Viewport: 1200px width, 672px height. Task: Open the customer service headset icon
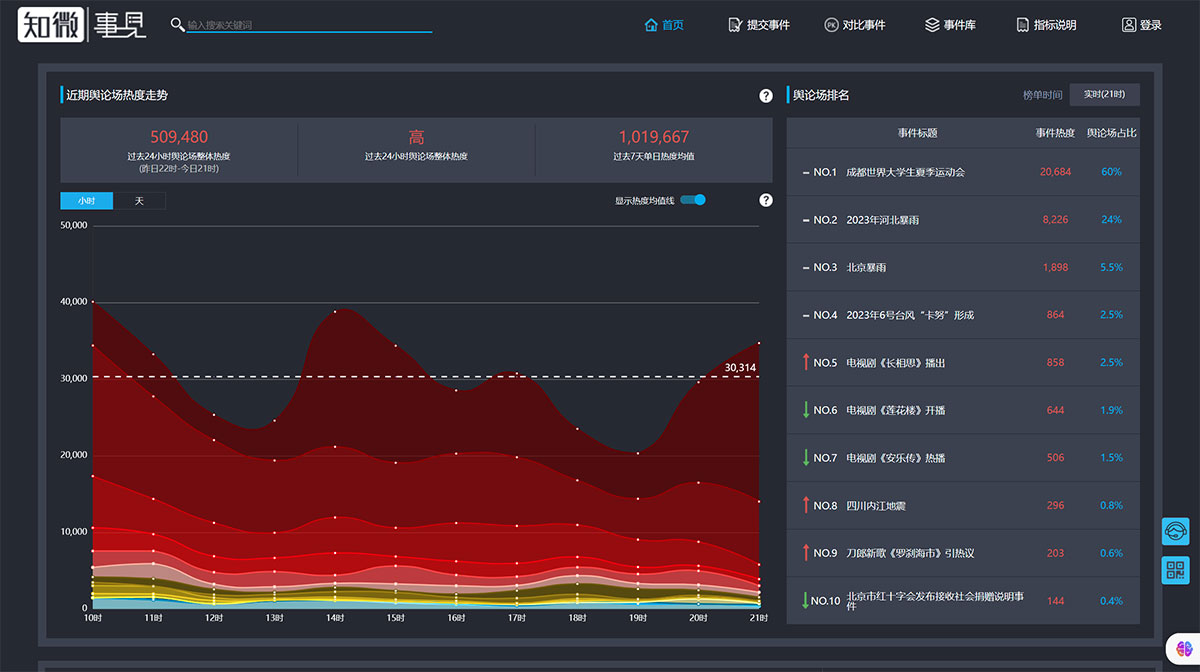tap(1175, 531)
